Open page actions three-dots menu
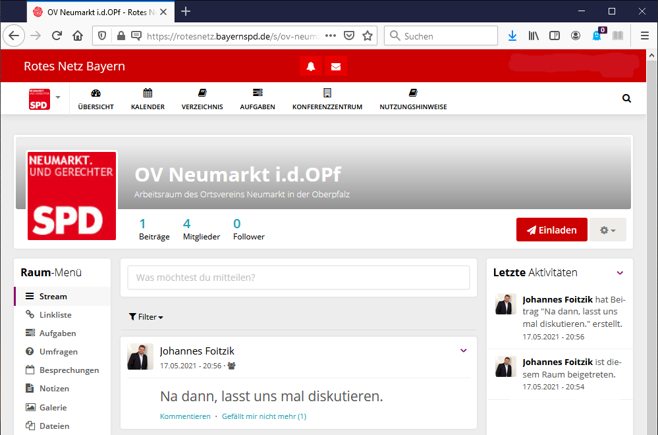 tap(331, 36)
